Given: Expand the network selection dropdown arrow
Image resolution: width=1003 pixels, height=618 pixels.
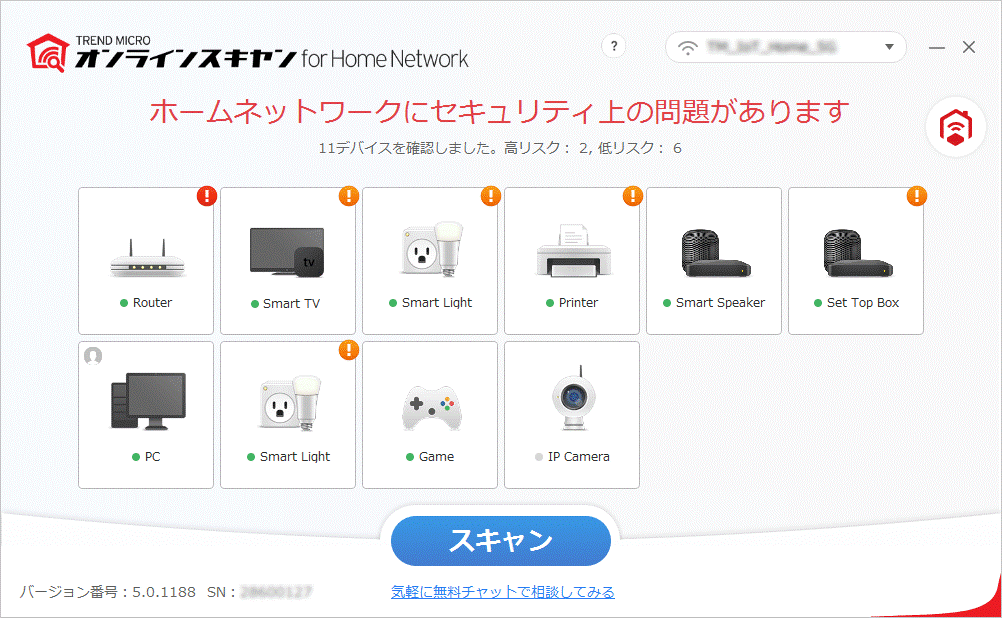Looking at the screenshot, I should coord(889,47).
